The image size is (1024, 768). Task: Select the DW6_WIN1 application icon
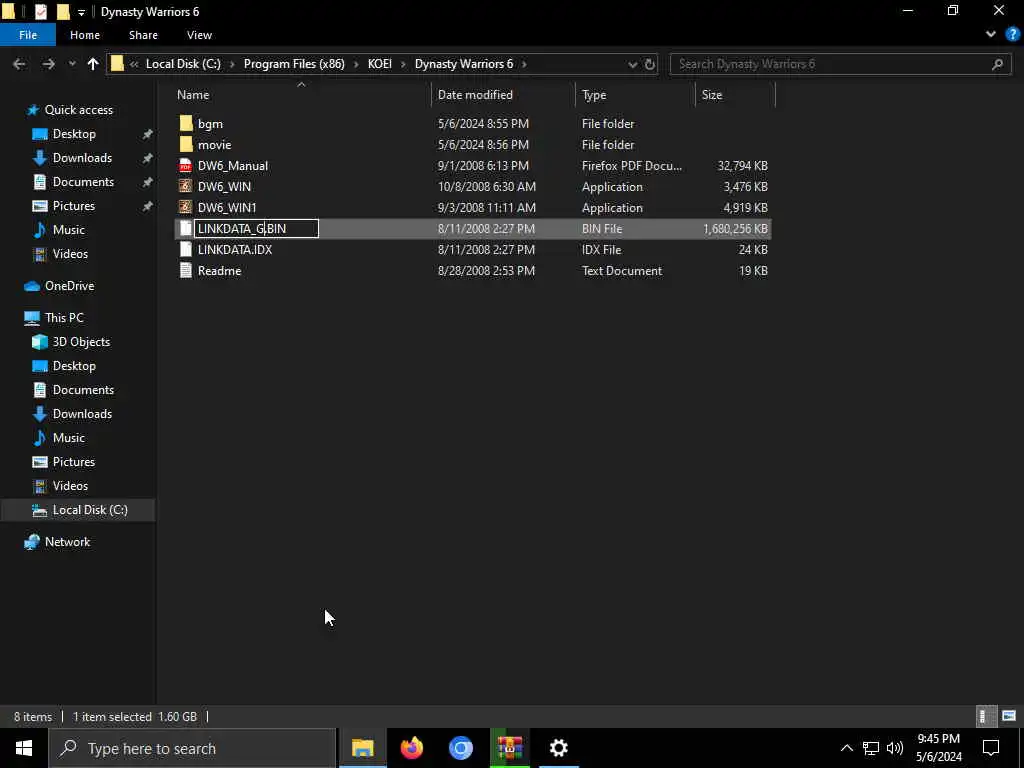pyautogui.click(x=186, y=208)
